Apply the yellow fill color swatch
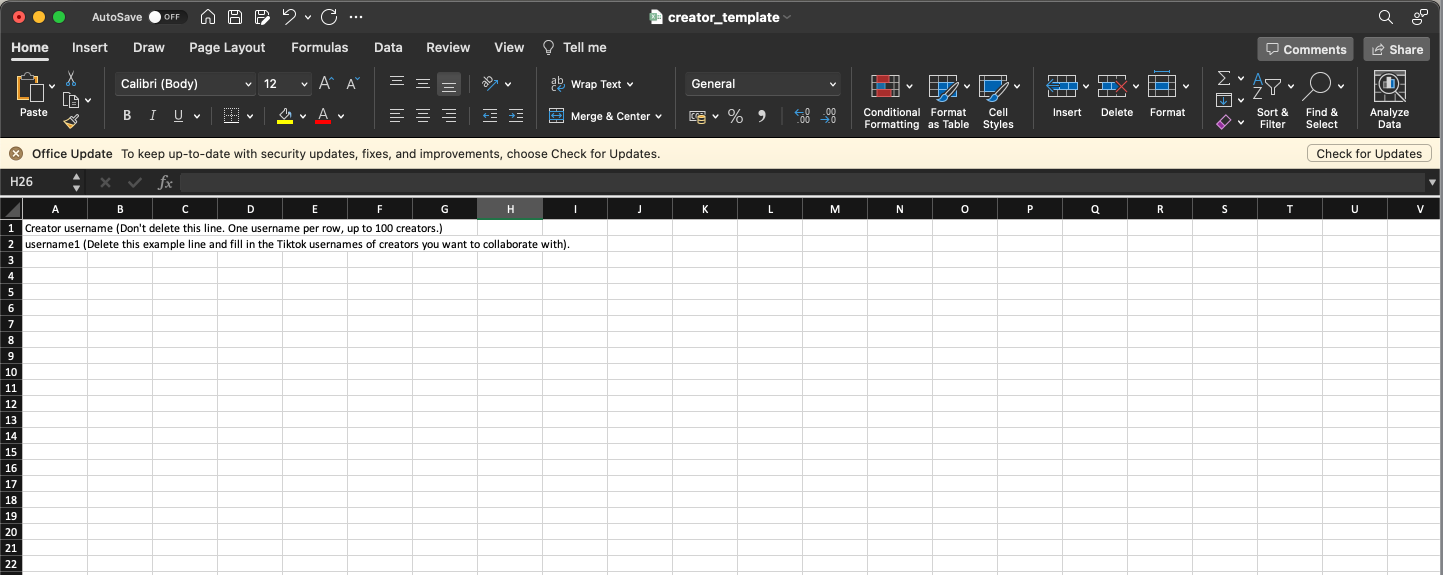 (x=285, y=116)
